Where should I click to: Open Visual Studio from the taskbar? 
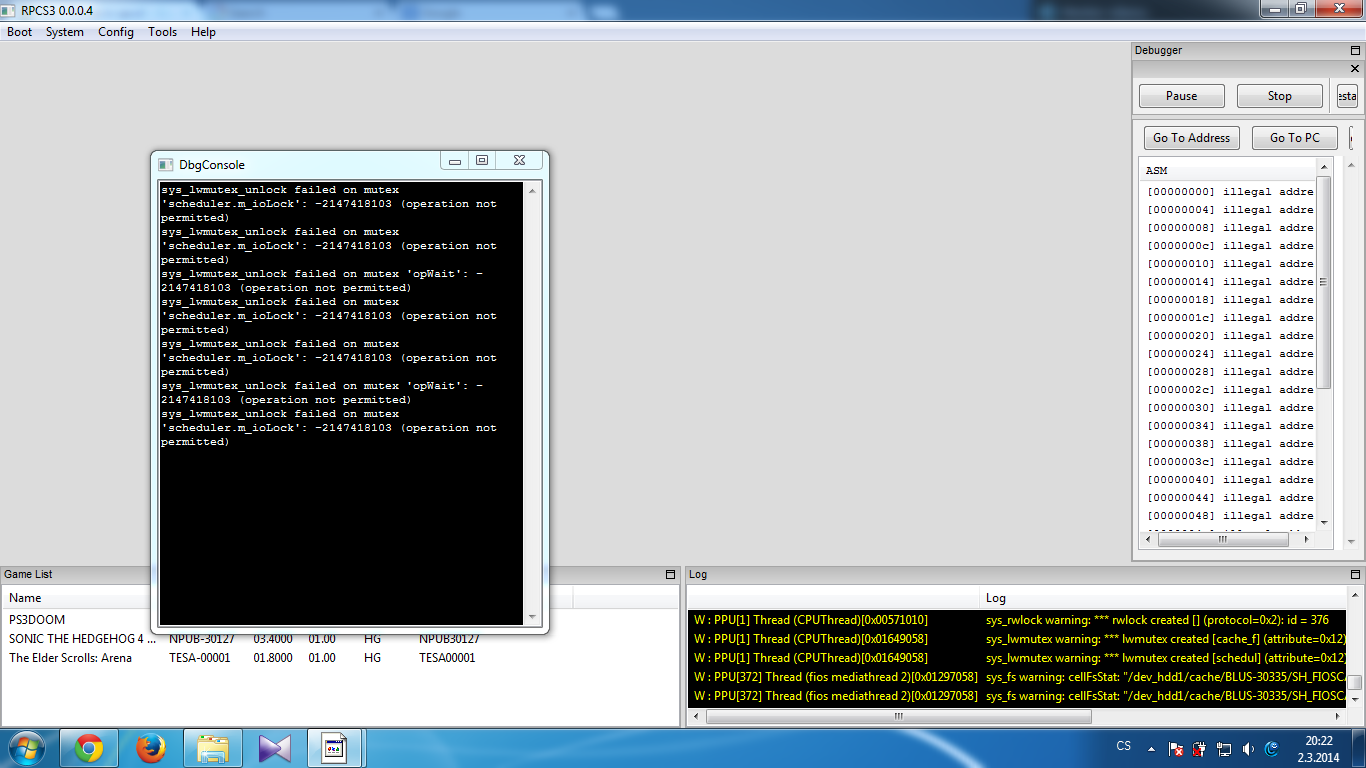(x=274, y=748)
